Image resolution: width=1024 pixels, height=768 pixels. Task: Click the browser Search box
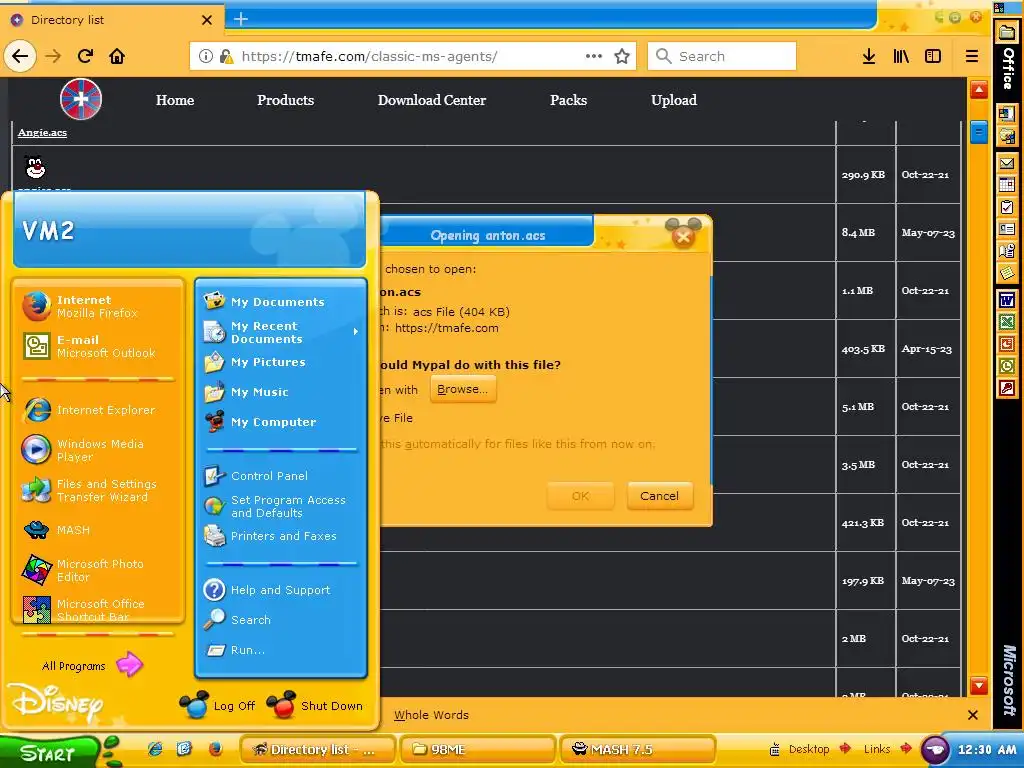722,56
